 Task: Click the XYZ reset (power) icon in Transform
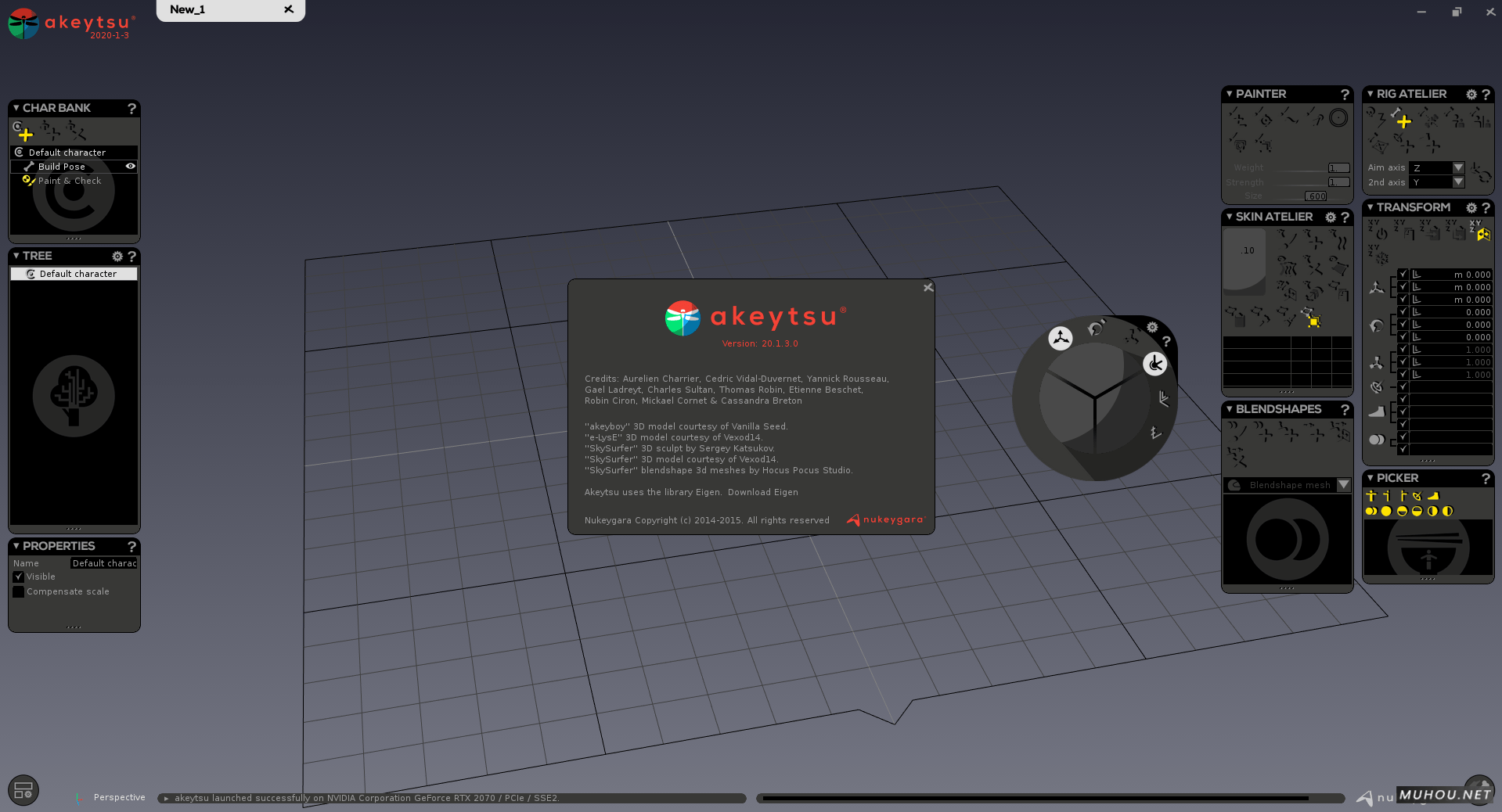[x=1378, y=230]
